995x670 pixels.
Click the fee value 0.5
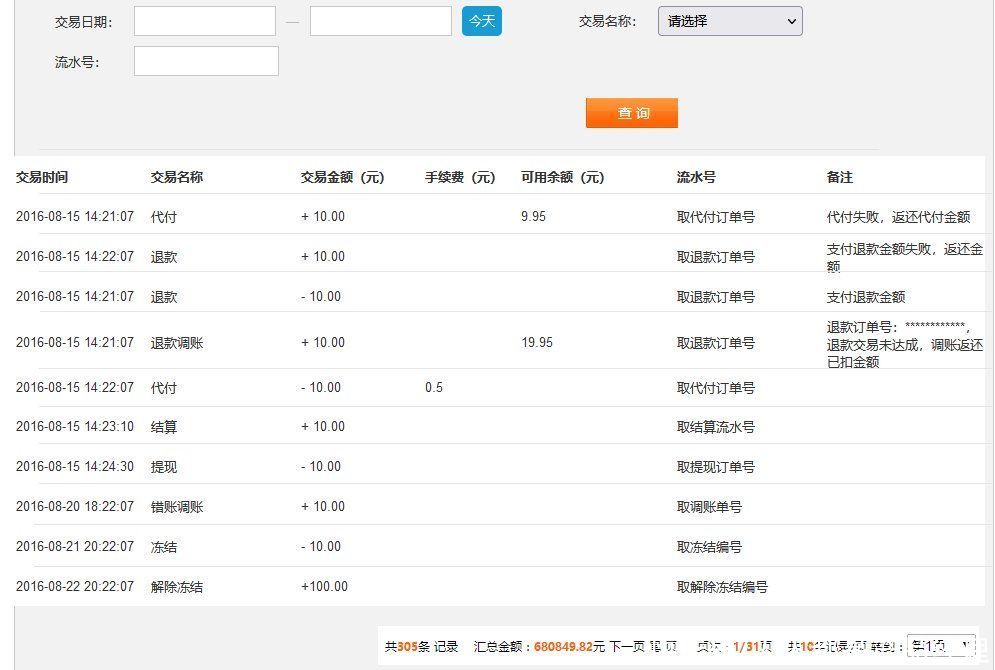coord(434,387)
